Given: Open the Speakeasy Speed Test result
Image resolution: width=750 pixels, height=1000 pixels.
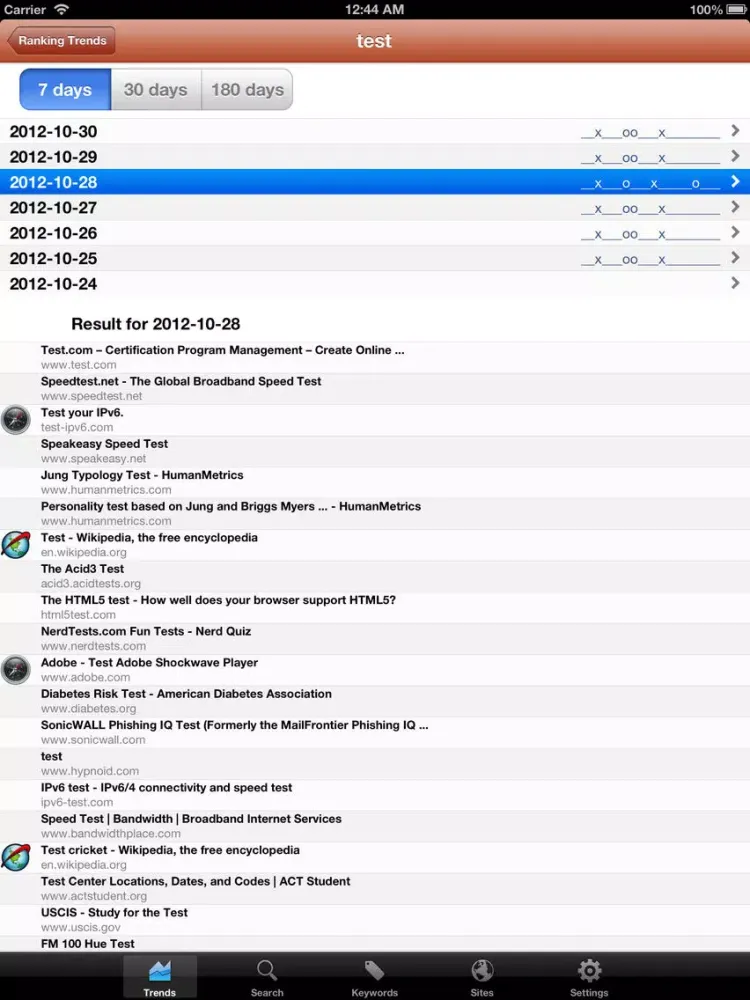Looking at the screenshot, I should click(x=375, y=451).
